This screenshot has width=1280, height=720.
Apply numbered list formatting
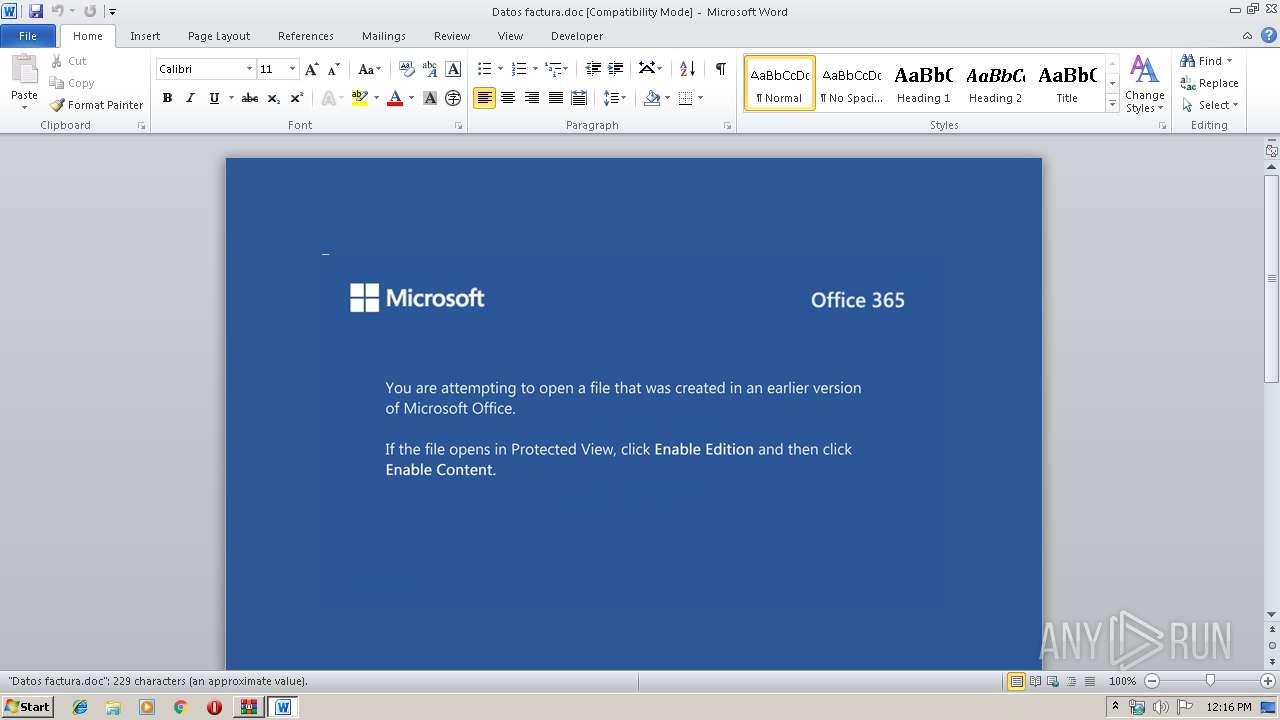coord(519,69)
